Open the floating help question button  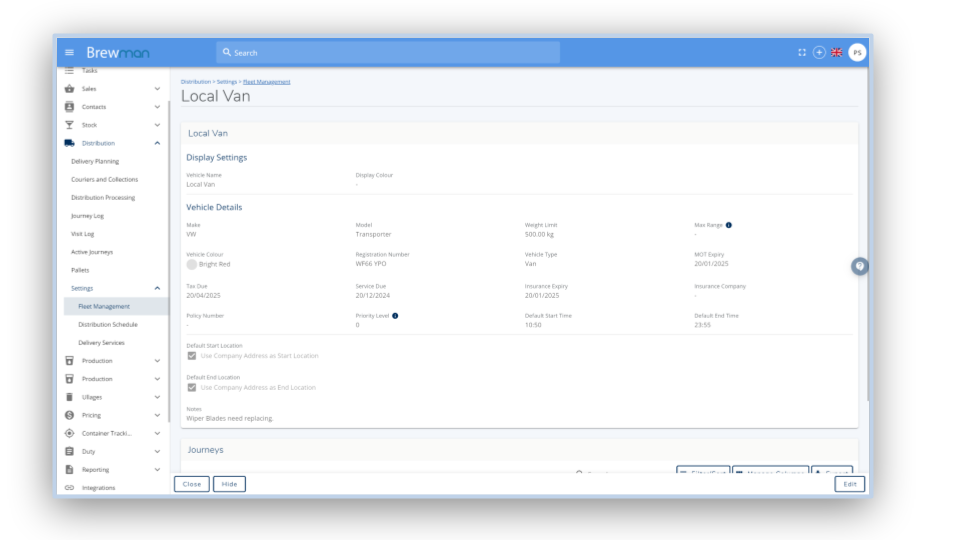(860, 266)
